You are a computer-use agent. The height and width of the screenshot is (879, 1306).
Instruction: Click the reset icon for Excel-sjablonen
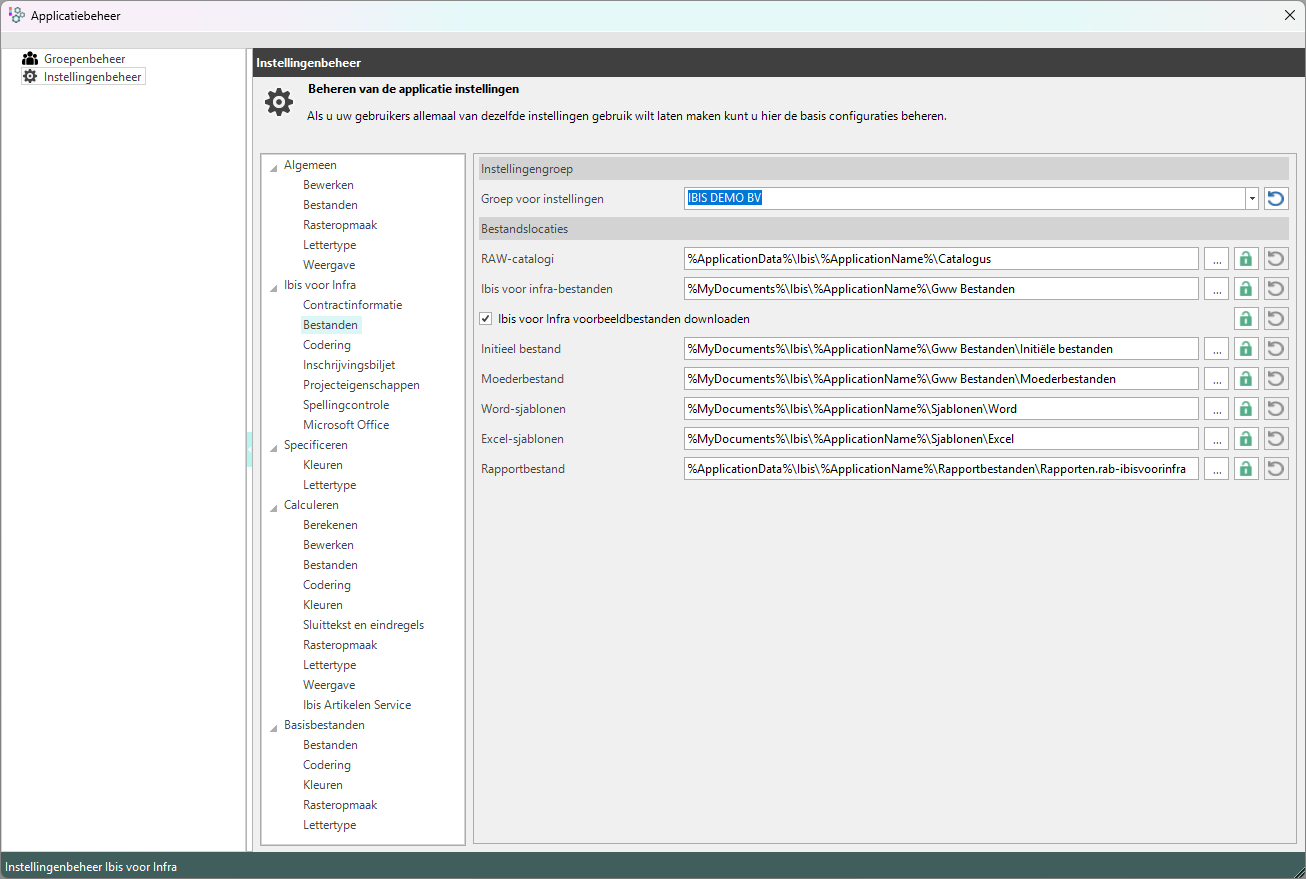click(1276, 439)
